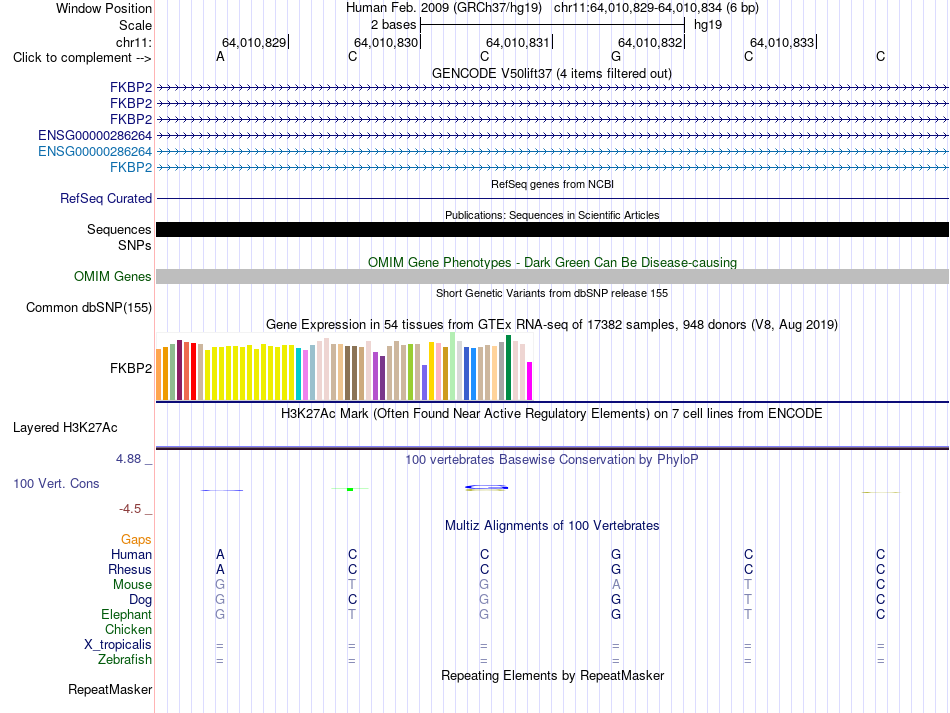Viewport: 950px width, 713px height.
Task: Open the 'RefSeq genes from NCBI' track title
Action: click(x=552, y=184)
